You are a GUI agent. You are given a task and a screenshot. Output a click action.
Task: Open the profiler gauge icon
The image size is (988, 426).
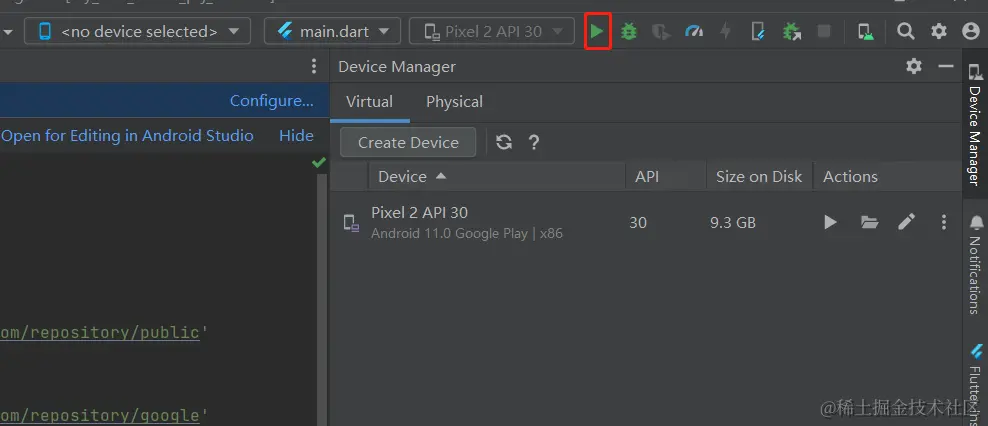693,31
